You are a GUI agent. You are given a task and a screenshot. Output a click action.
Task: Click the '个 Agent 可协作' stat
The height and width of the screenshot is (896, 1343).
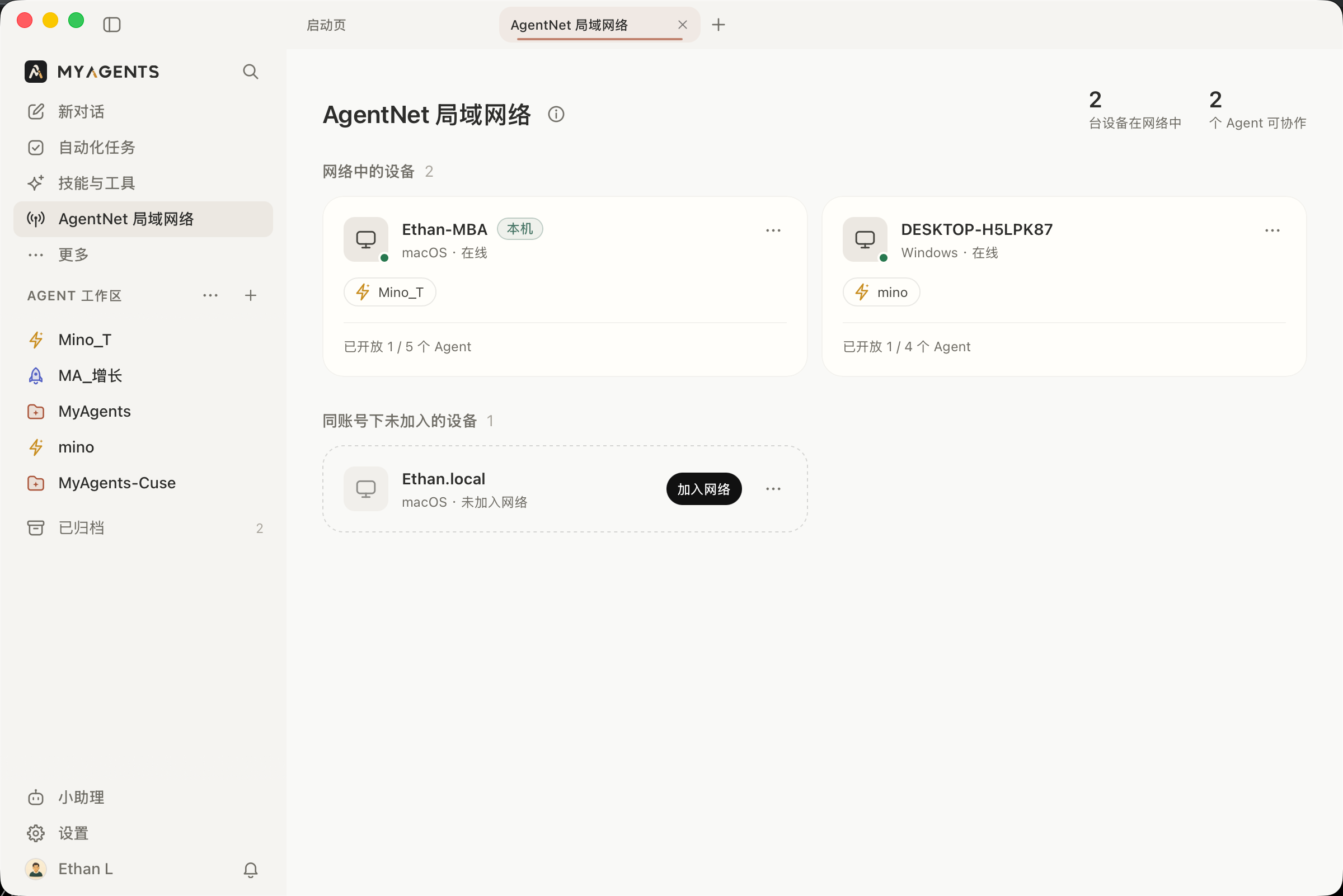[x=1257, y=110]
